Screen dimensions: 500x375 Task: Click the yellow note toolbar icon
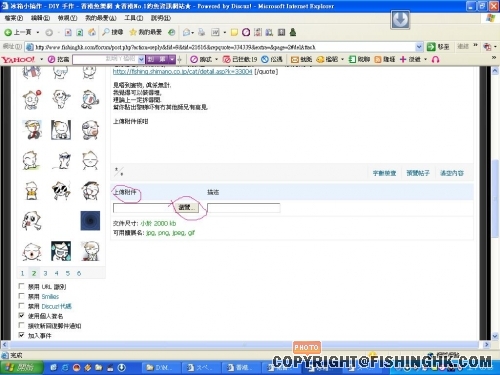[234, 32]
